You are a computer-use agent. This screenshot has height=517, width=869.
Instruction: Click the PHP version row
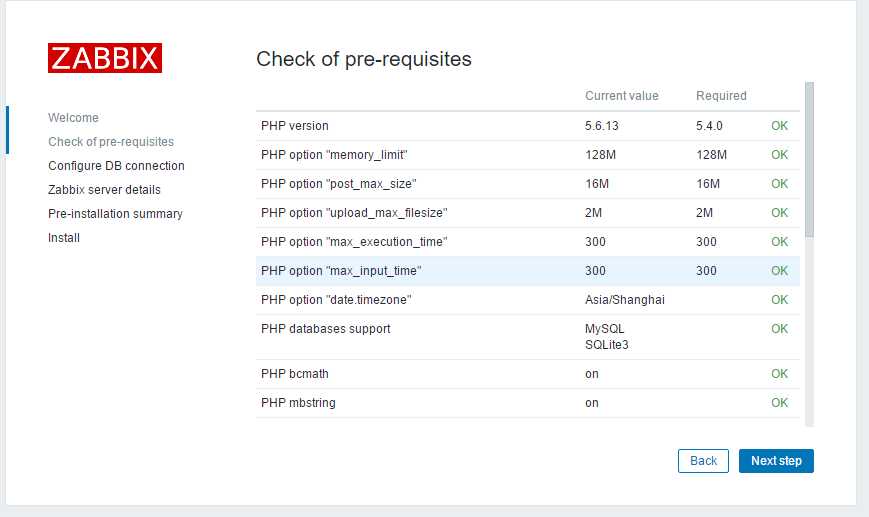[x=528, y=126]
